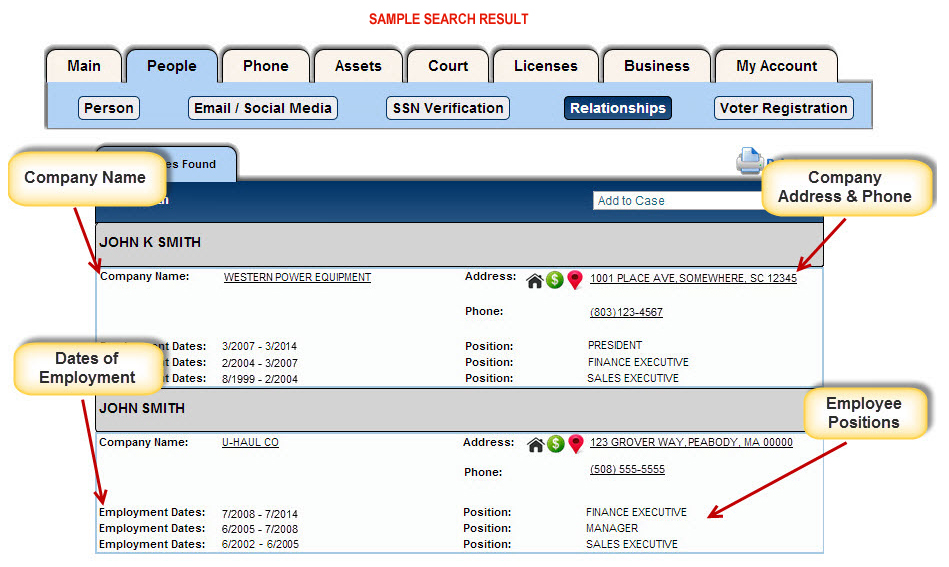Click the house icon beside Western Power address
This screenshot has height=567, width=949.
pos(534,281)
